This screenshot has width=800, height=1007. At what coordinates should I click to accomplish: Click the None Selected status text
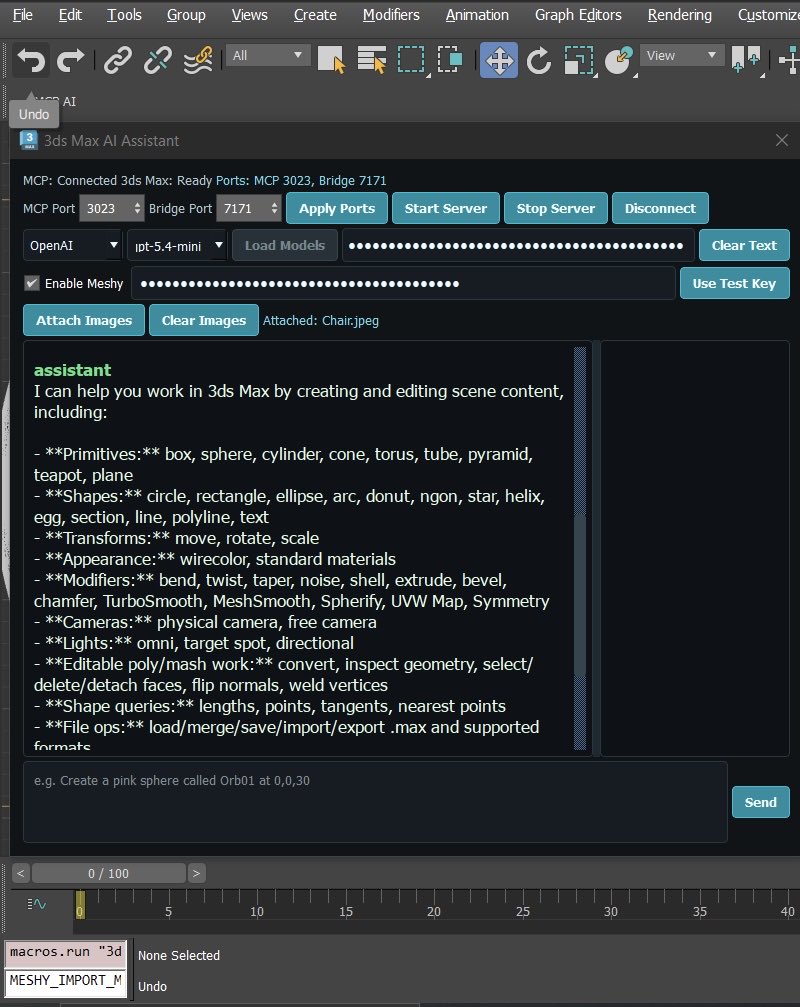178,955
